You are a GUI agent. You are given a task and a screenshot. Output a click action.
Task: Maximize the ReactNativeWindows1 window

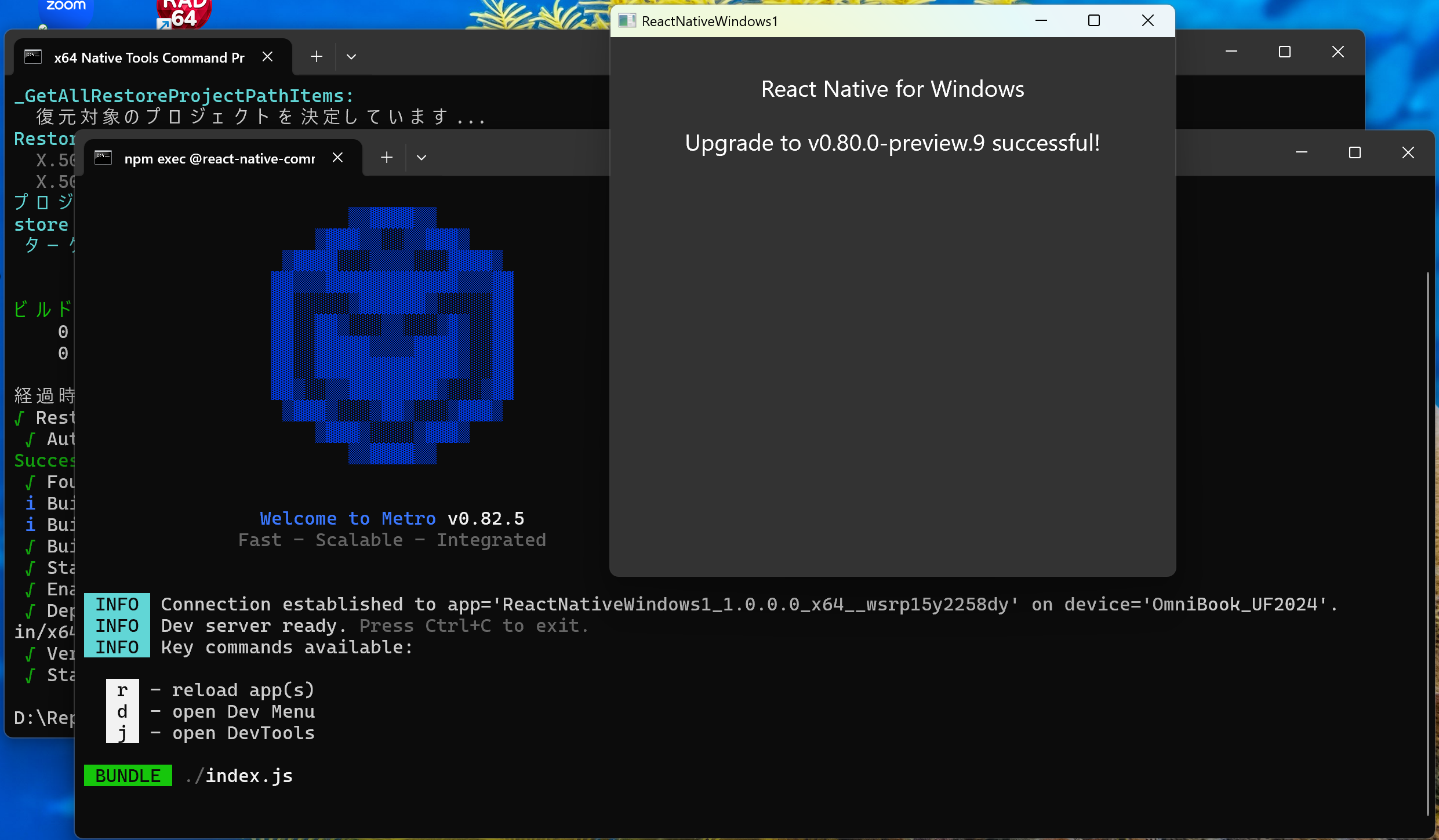pyautogui.click(x=1094, y=20)
